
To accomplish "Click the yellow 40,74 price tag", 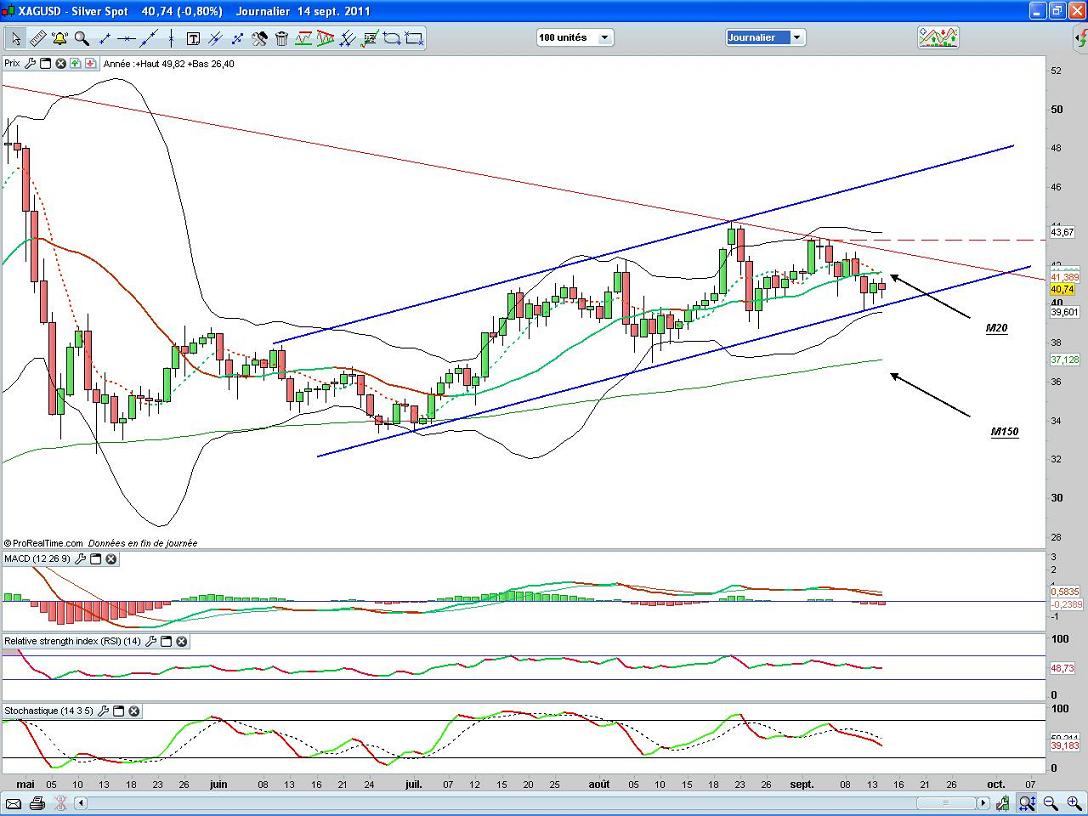I will 1062,289.
